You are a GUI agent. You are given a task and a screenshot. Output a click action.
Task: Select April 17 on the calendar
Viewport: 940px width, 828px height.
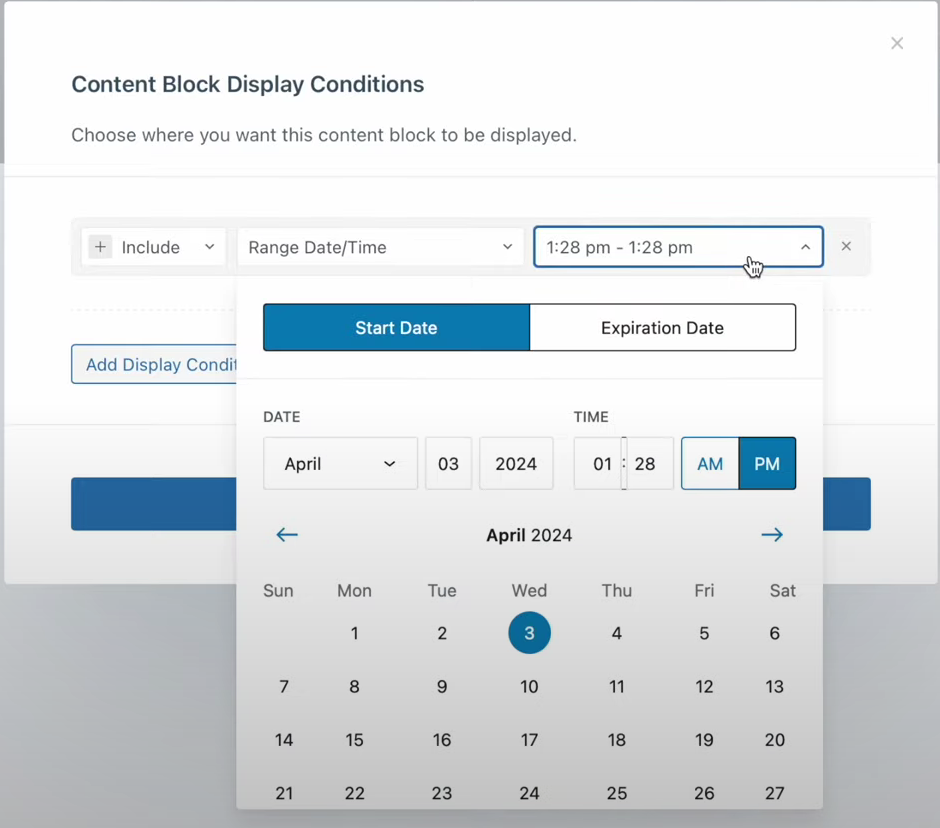[x=529, y=740]
